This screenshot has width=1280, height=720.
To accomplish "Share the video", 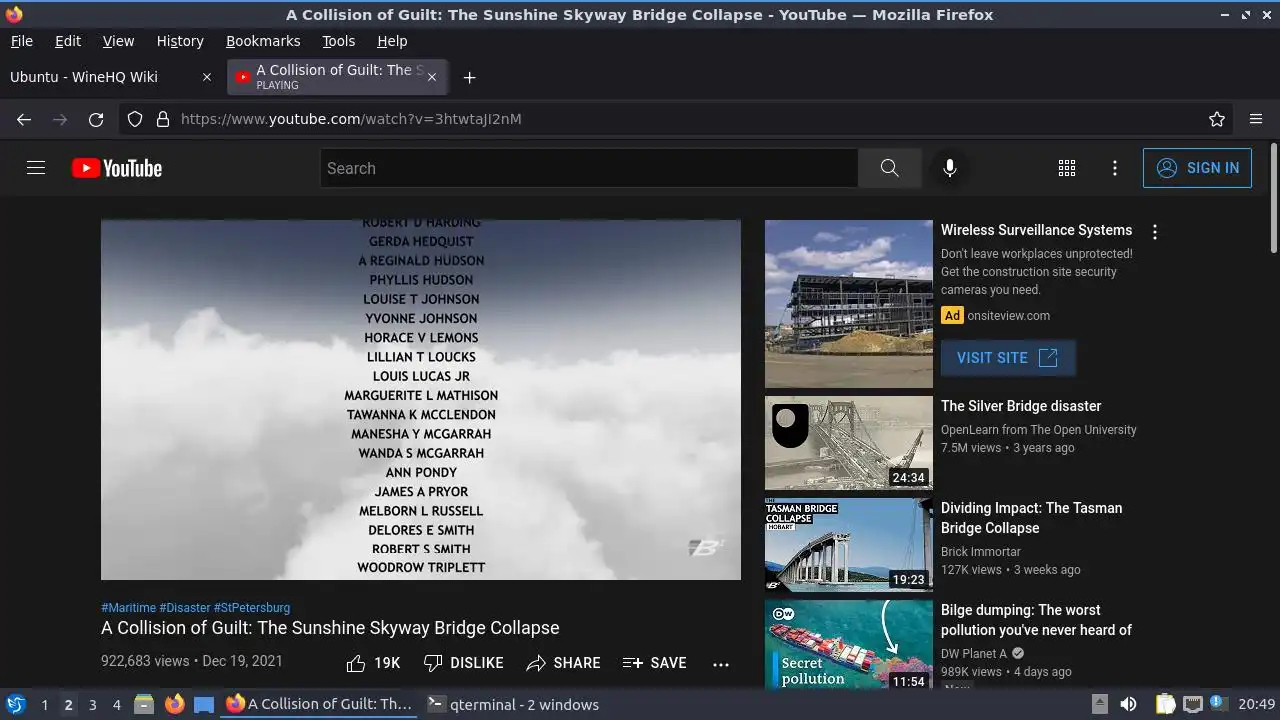I will (x=563, y=663).
